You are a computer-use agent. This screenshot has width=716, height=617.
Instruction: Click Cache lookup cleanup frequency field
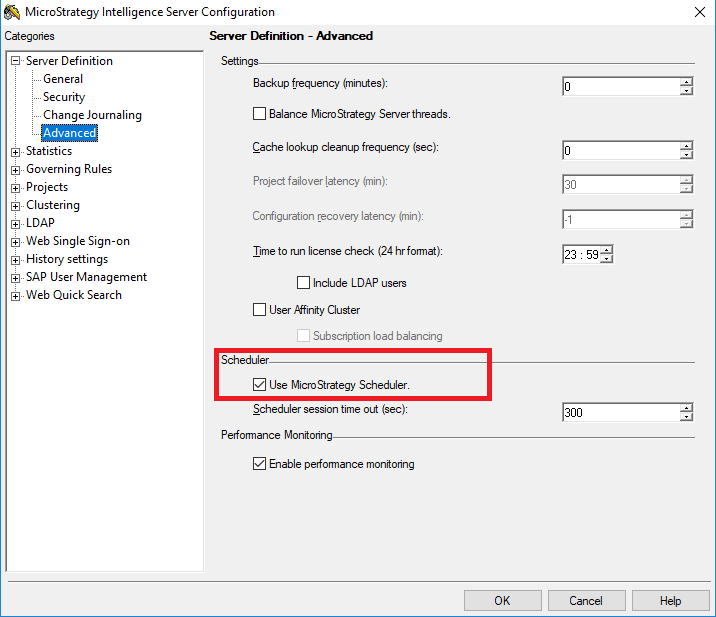coord(621,150)
